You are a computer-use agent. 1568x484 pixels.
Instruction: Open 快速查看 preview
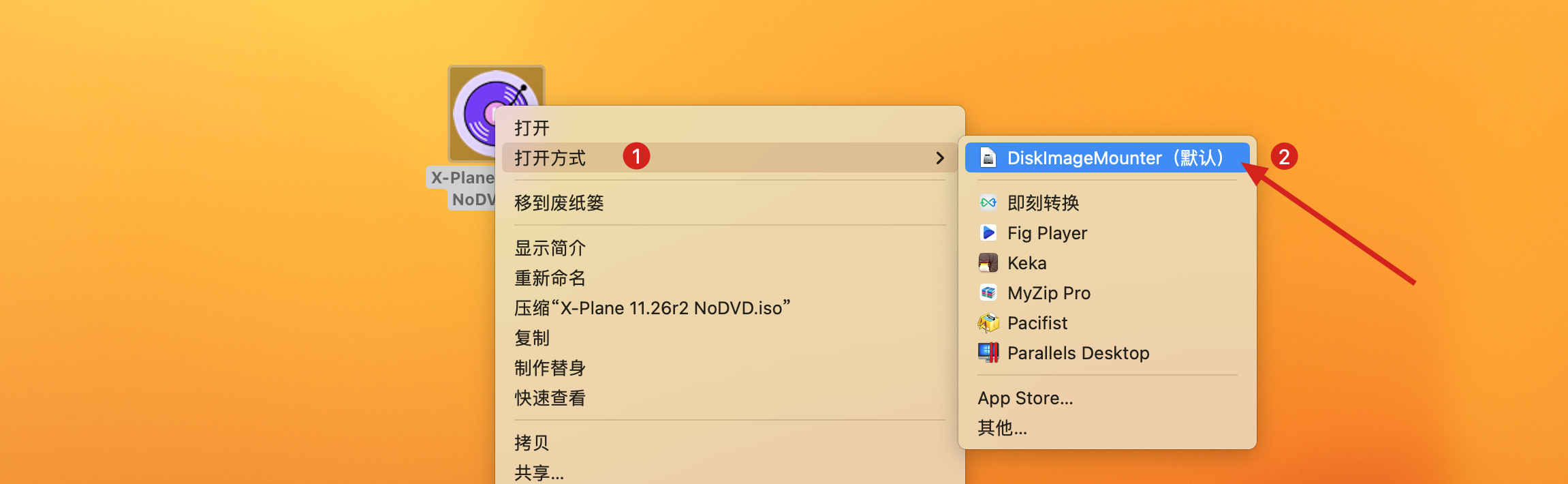pos(550,398)
